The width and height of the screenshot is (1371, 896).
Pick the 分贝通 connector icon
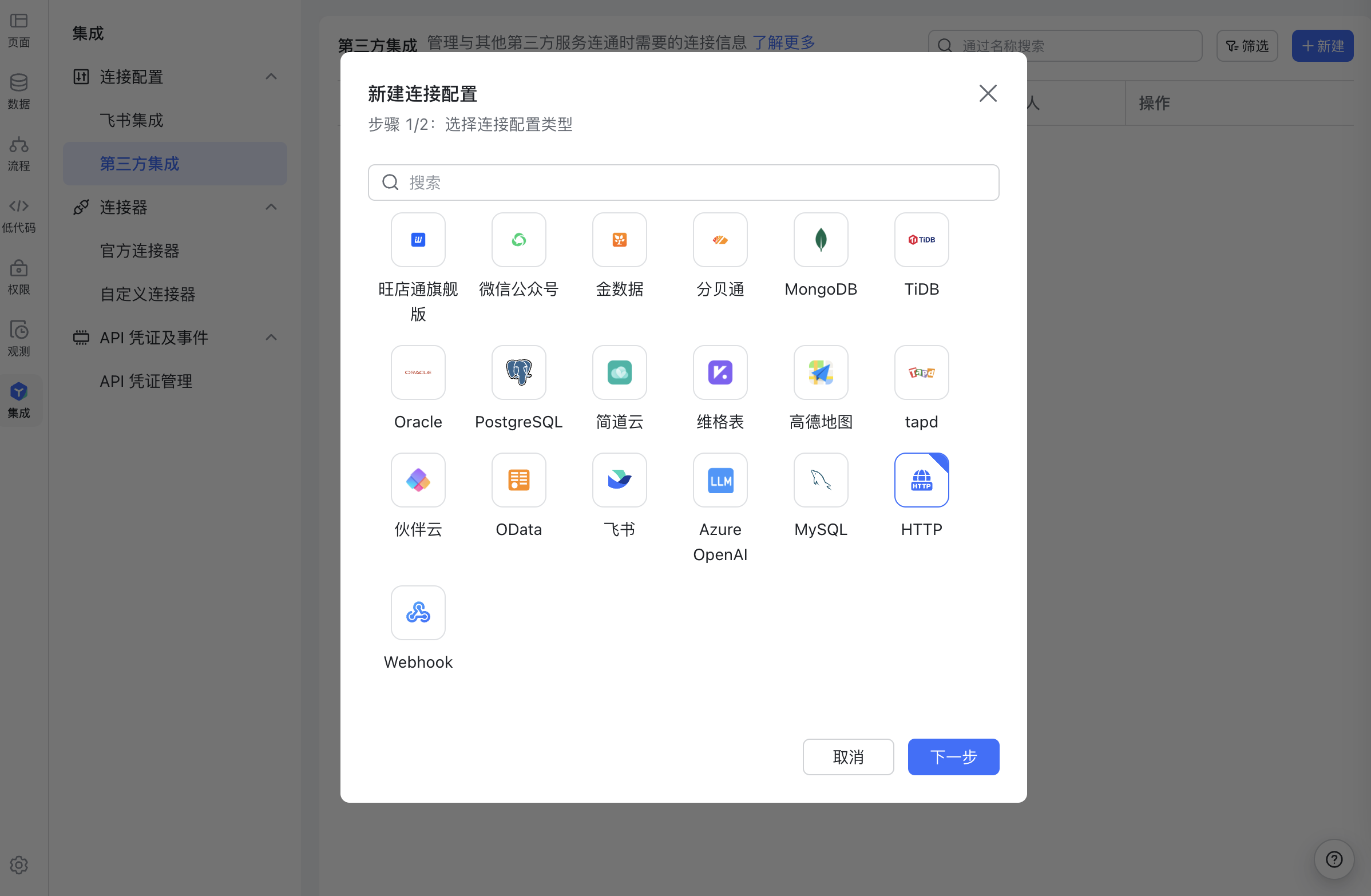[720, 240]
